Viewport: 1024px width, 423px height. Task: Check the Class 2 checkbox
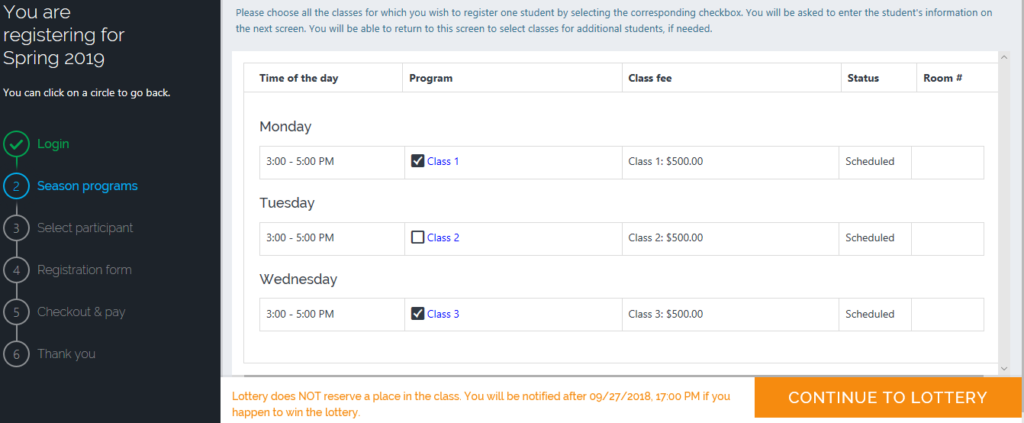418,238
